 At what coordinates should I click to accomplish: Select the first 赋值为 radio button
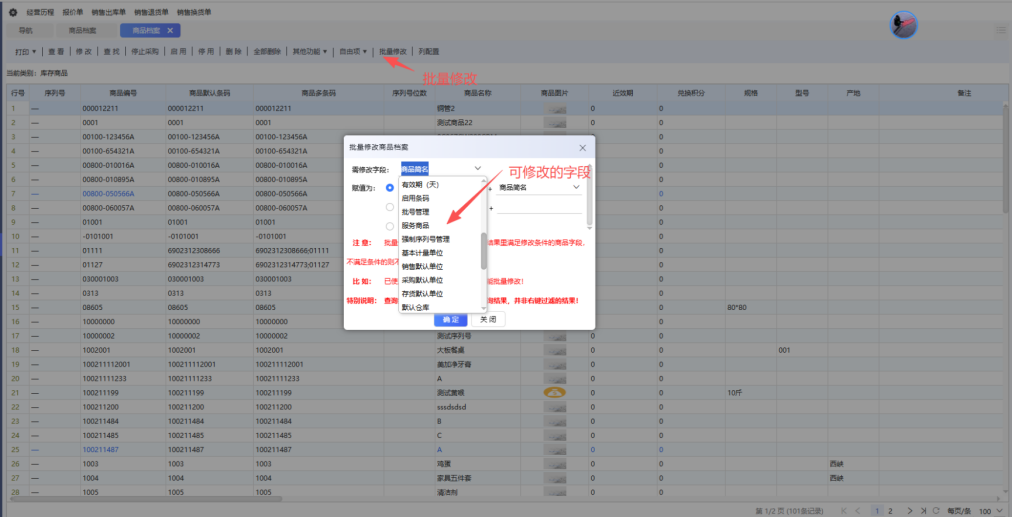click(390, 187)
